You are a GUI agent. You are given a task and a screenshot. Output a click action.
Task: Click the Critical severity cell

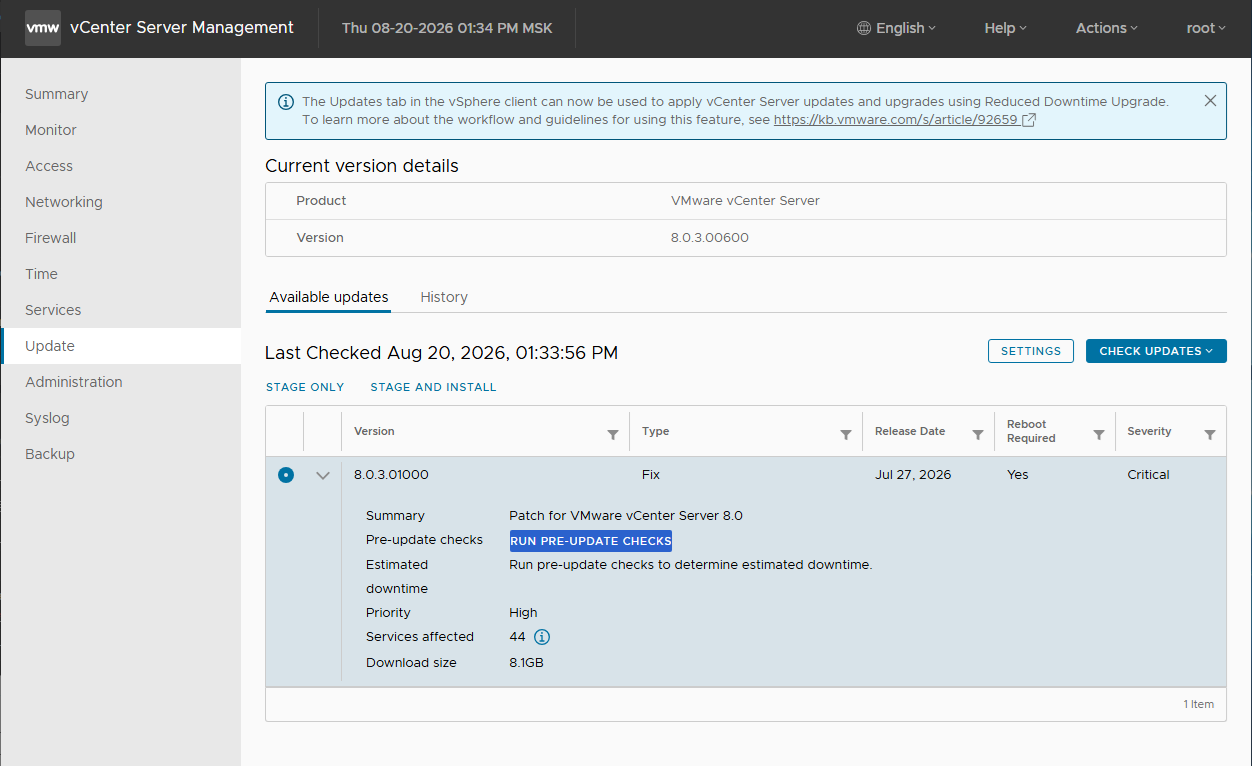point(1148,475)
